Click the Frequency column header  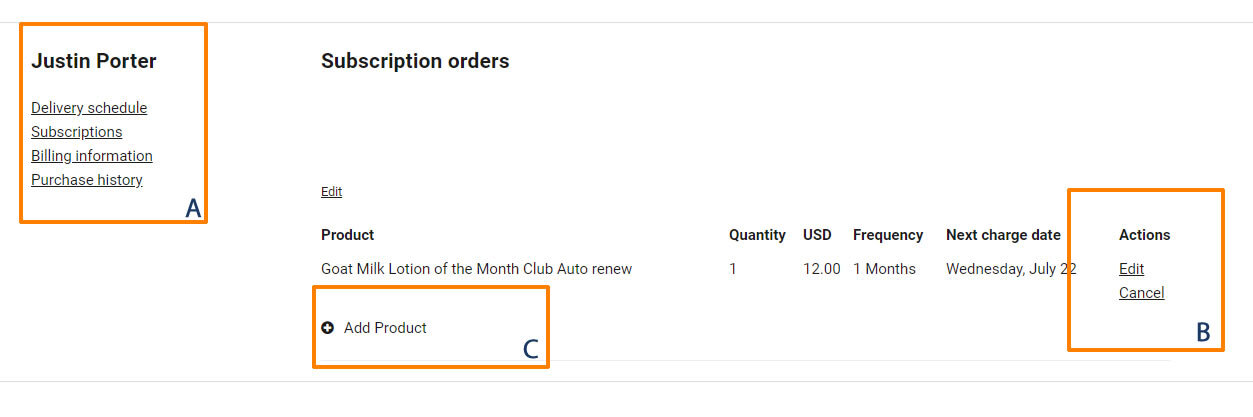point(888,235)
